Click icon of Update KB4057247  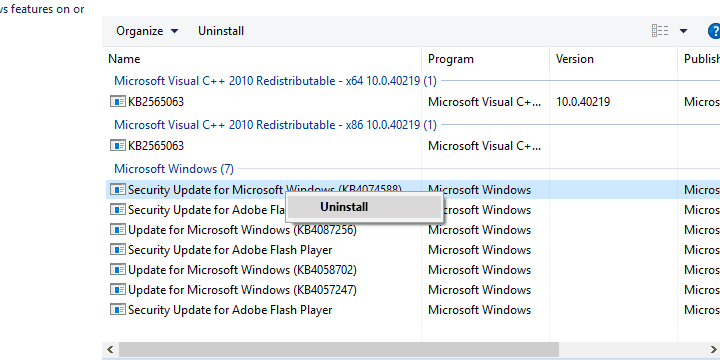coord(118,290)
